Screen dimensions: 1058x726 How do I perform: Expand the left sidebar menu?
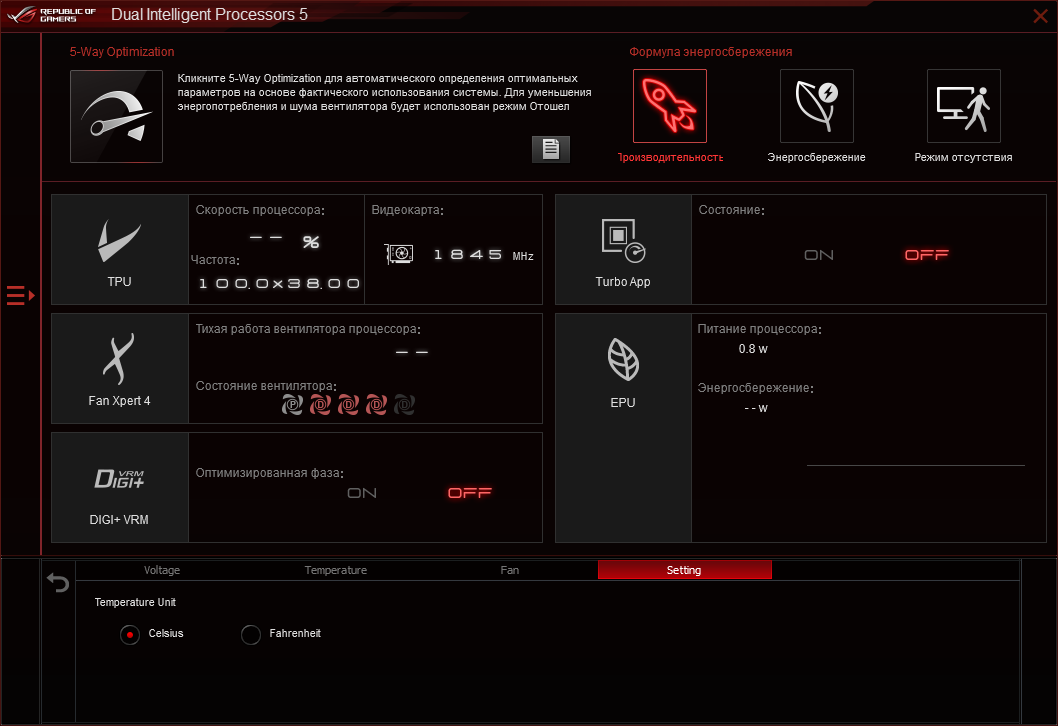tap(20, 296)
